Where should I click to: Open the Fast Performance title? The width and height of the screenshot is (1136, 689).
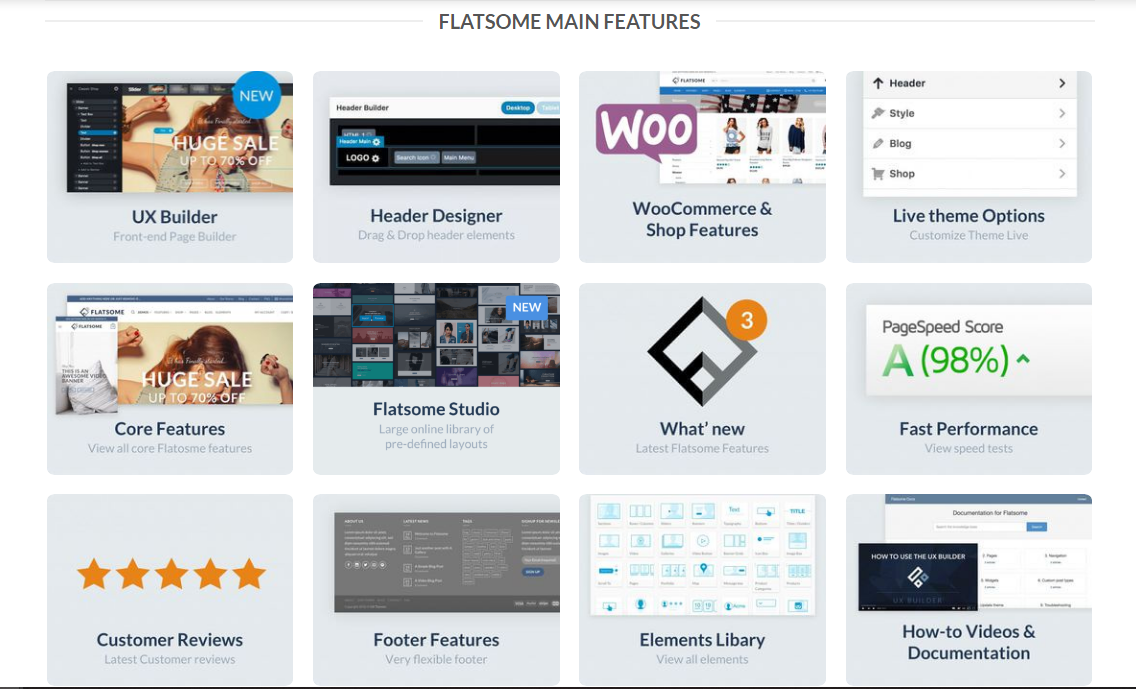[x=969, y=429]
